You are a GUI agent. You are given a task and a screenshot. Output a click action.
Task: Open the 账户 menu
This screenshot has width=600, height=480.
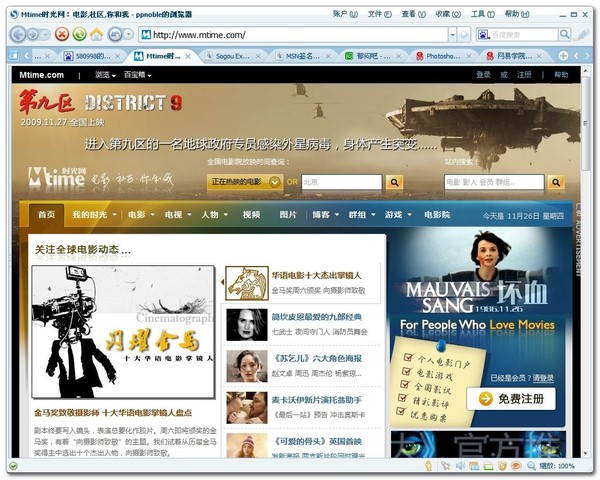coord(345,14)
